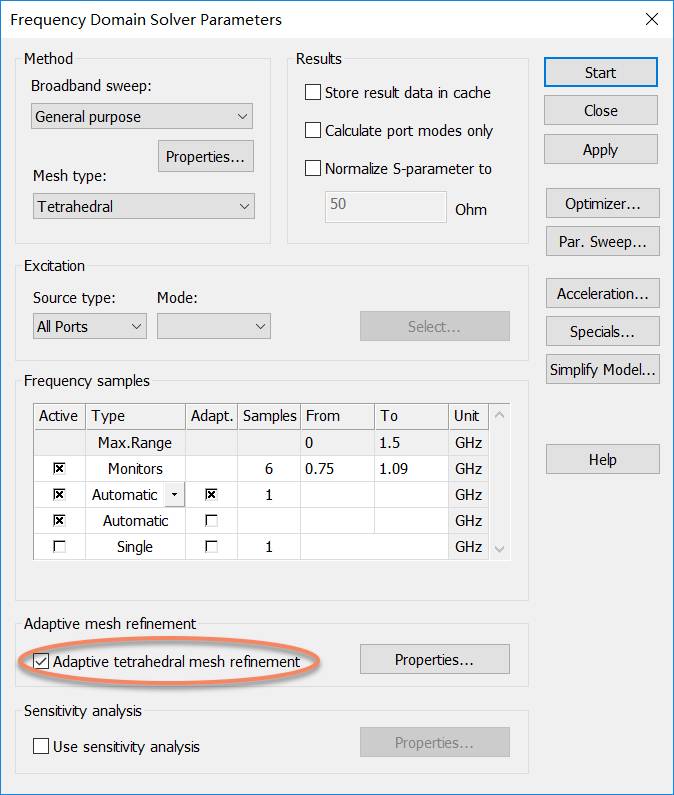The image size is (674, 795).
Task: Click GHz unit in Monitors row
Action: coord(468,468)
